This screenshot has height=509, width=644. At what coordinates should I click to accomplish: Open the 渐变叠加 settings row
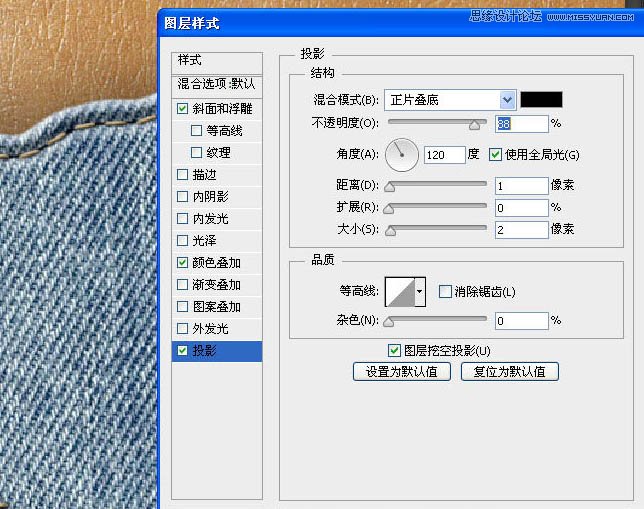point(217,285)
